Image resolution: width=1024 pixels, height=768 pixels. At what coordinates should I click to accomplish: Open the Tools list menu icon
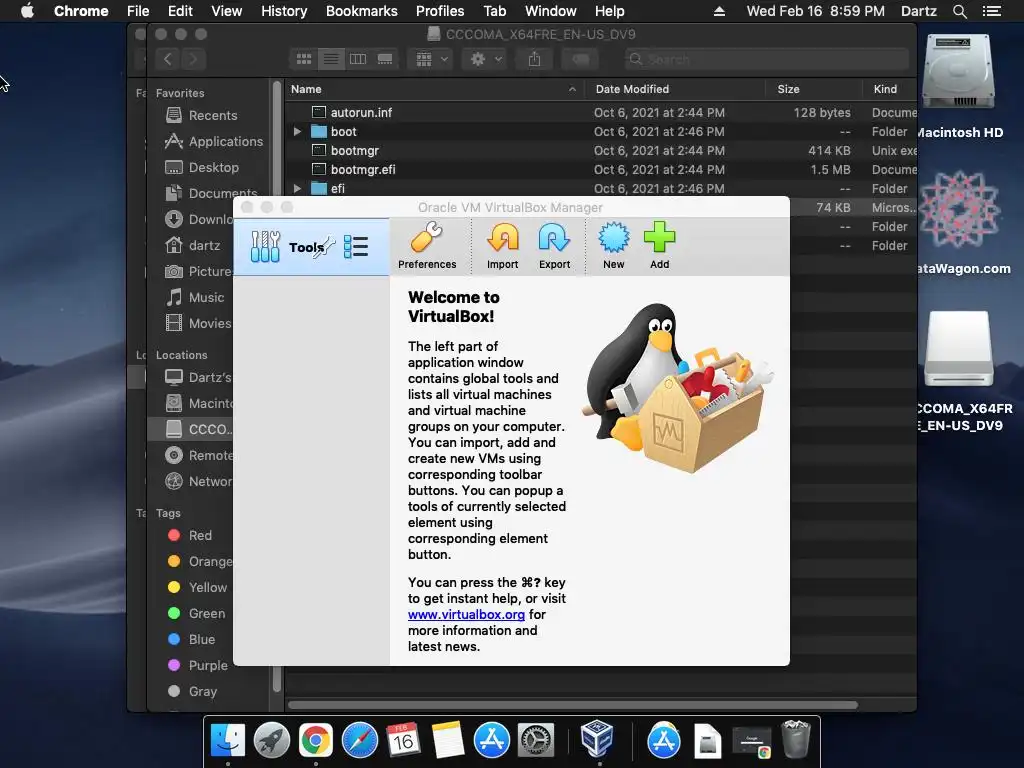tap(356, 247)
